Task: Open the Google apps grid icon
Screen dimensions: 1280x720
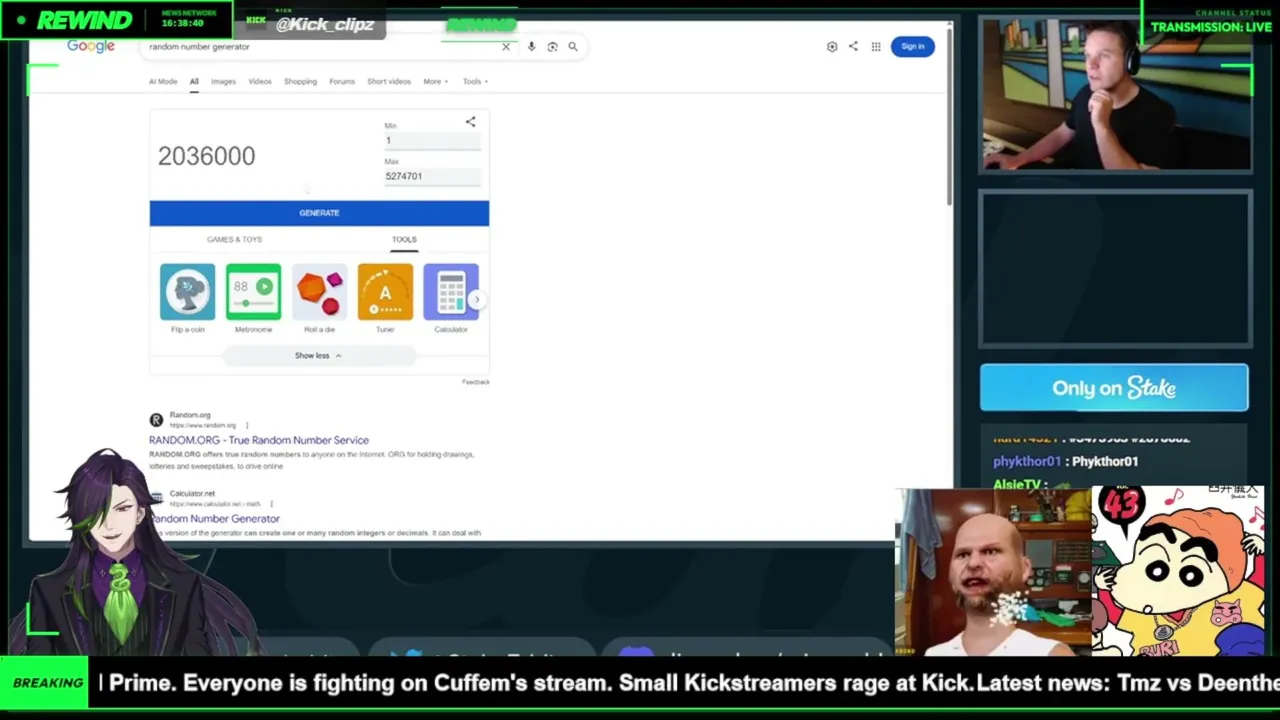Action: click(876, 47)
